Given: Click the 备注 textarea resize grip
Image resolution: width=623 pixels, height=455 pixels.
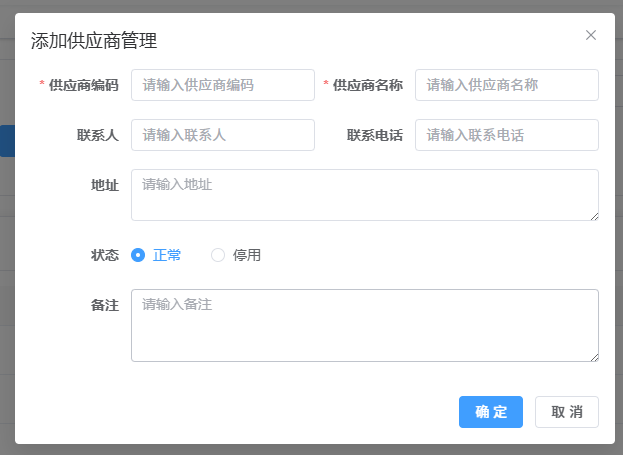Looking at the screenshot, I should pos(594,356).
